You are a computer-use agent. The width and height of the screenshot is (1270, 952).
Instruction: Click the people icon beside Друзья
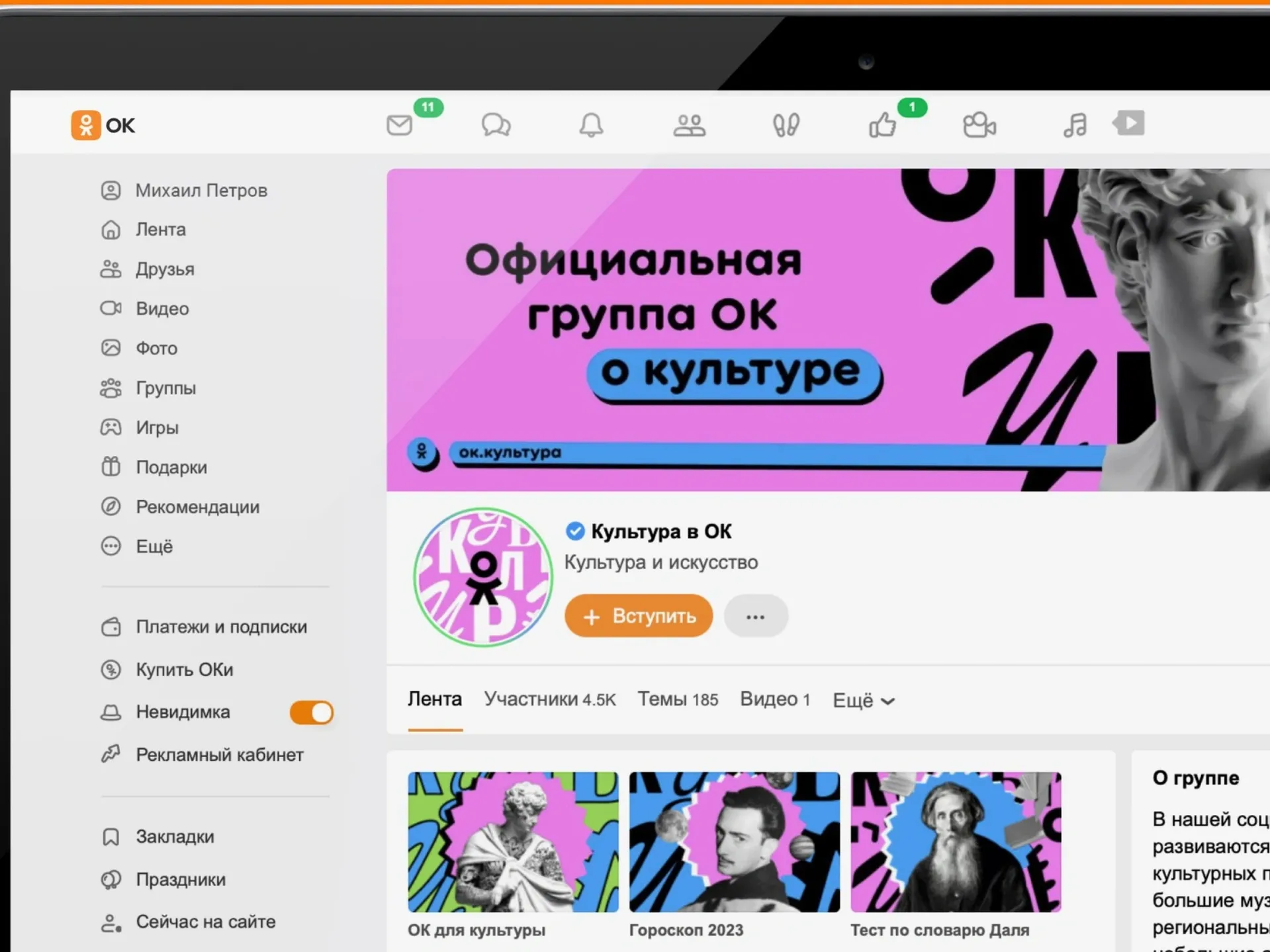pyautogui.click(x=111, y=269)
